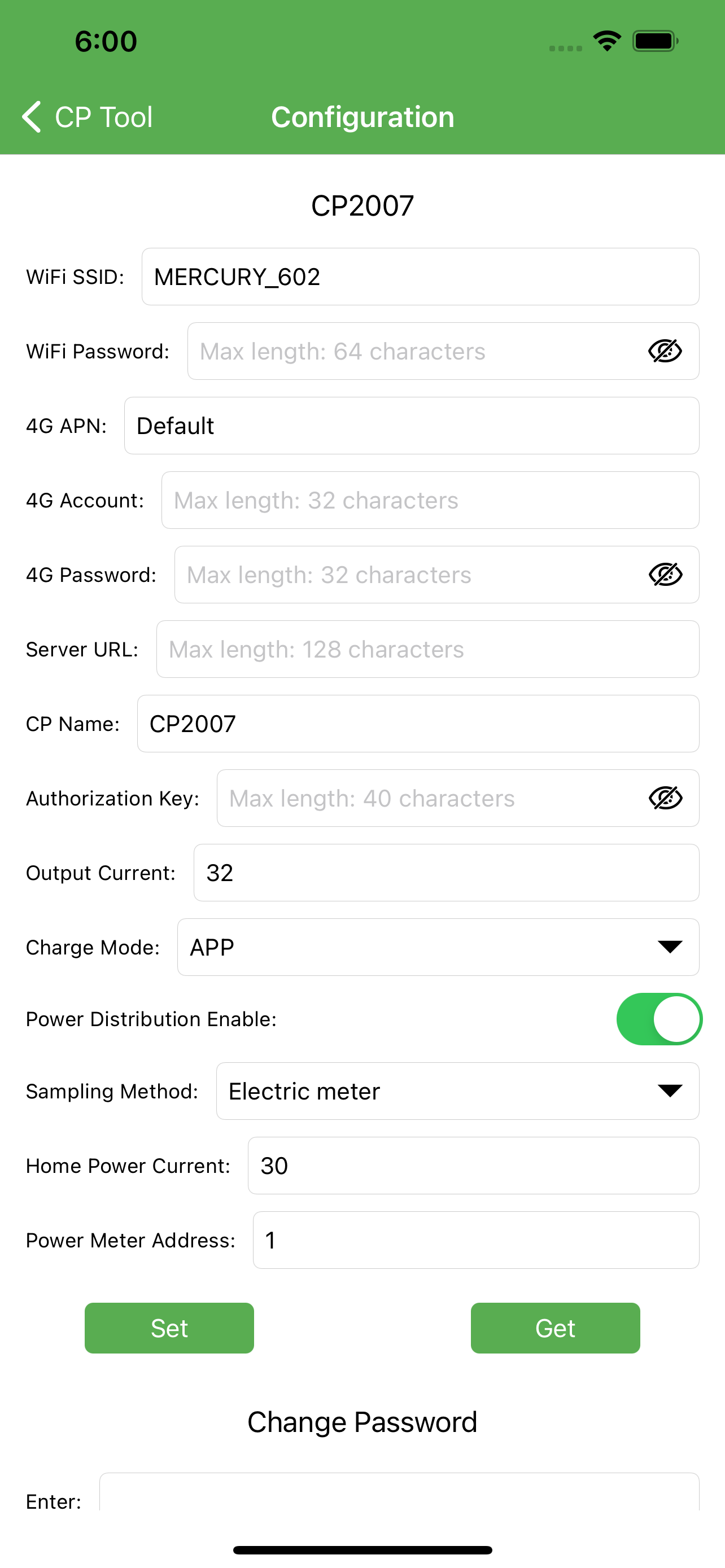Expand the Sampling Method dropdown arrow
The width and height of the screenshot is (725, 1568).
(x=670, y=1091)
